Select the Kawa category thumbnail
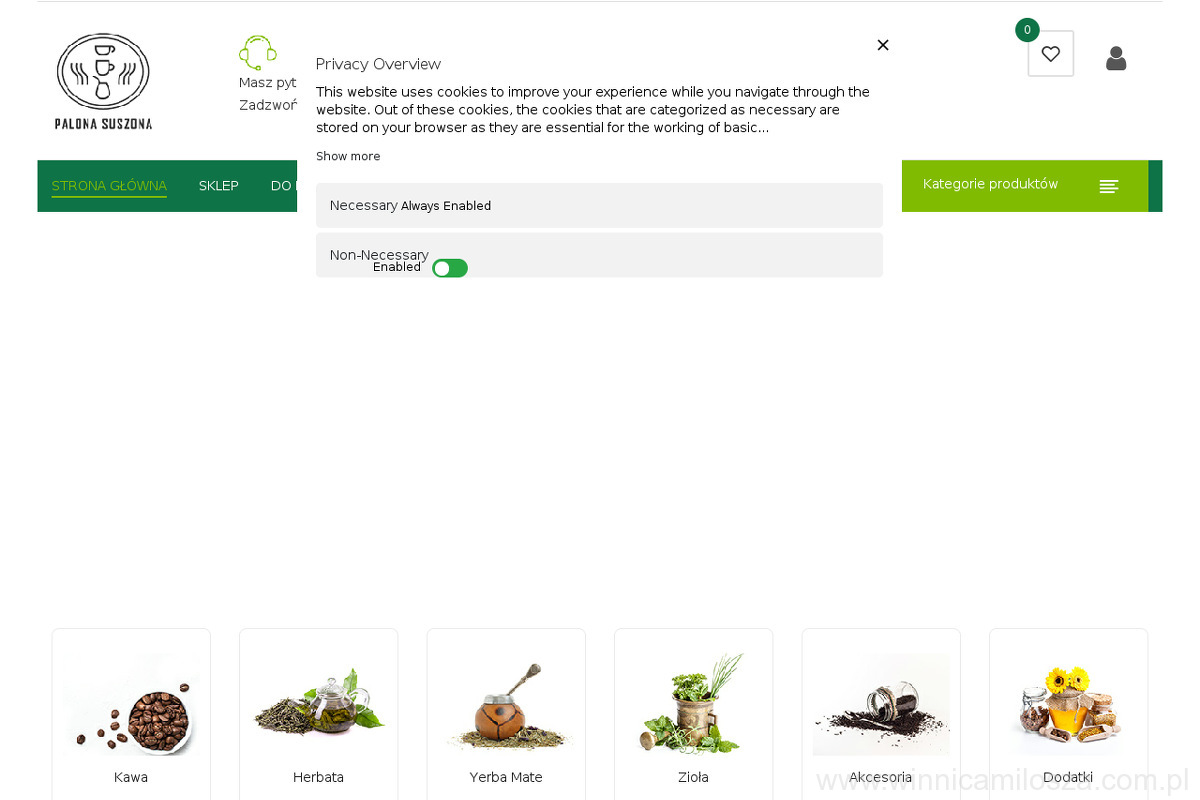The height and width of the screenshot is (800, 1200). [x=131, y=705]
